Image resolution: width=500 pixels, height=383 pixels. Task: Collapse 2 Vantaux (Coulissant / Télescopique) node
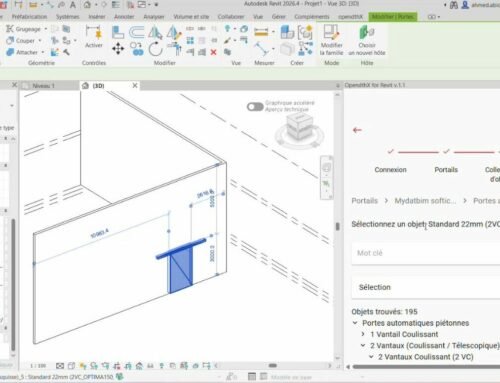click(363, 345)
